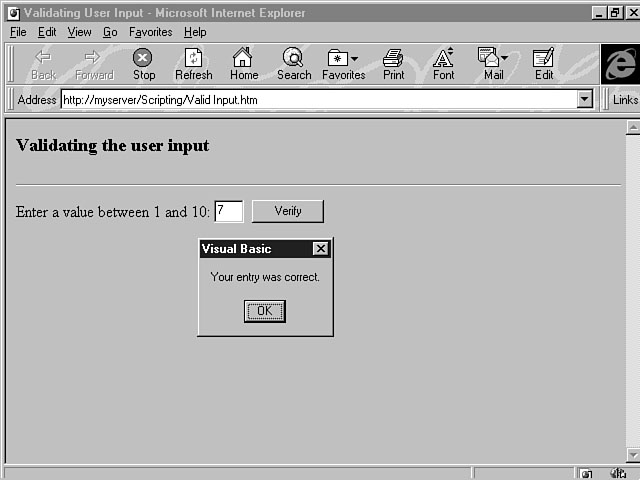Close the Visual Basic message box

click(320, 249)
